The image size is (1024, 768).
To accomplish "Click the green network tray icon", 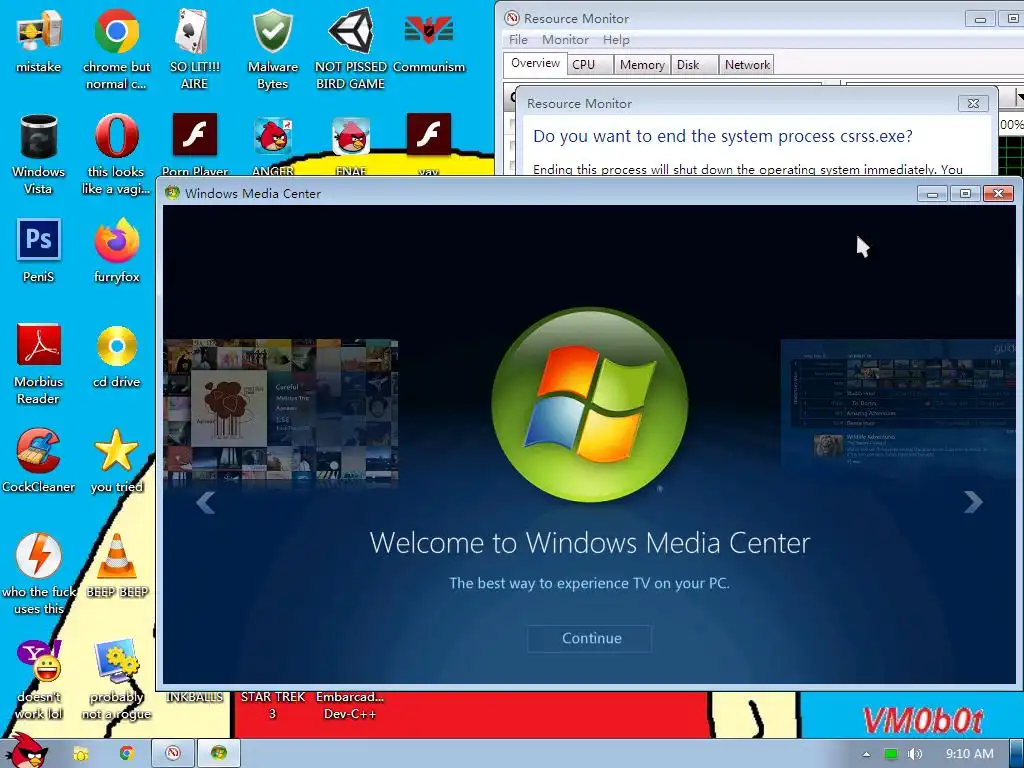I will 891,754.
